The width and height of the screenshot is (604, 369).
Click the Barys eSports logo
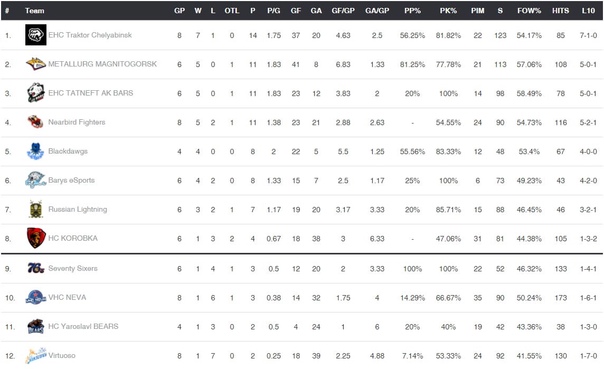coord(35,180)
